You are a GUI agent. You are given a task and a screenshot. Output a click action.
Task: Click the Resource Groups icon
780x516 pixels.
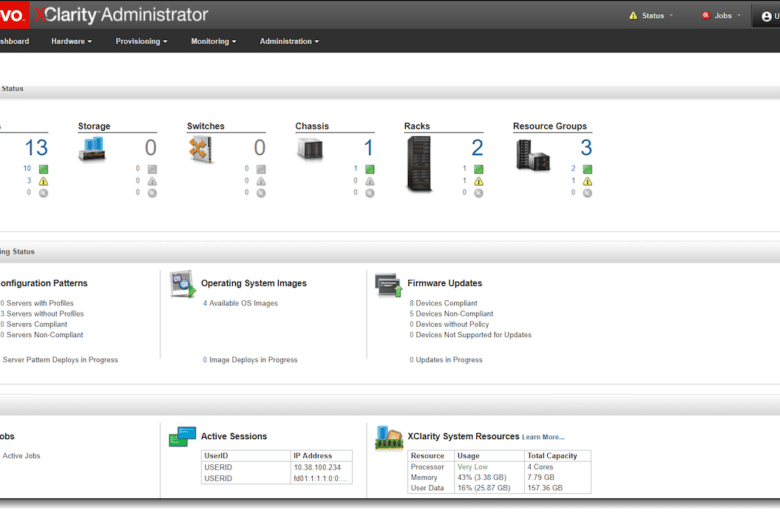(533, 155)
